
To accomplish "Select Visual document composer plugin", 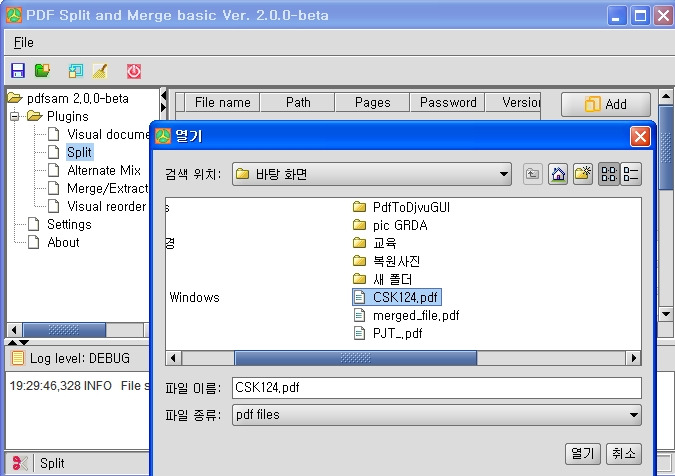I will (x=108, y=134).
